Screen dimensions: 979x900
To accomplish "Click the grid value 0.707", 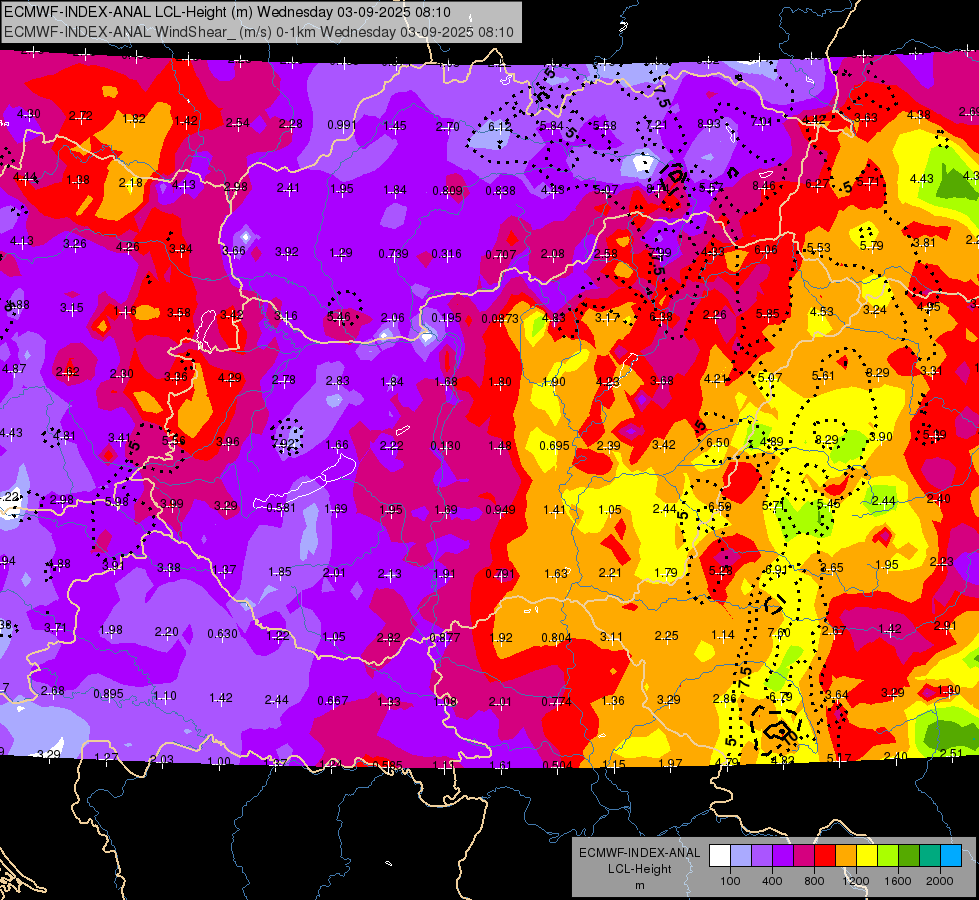I will 501,255.
